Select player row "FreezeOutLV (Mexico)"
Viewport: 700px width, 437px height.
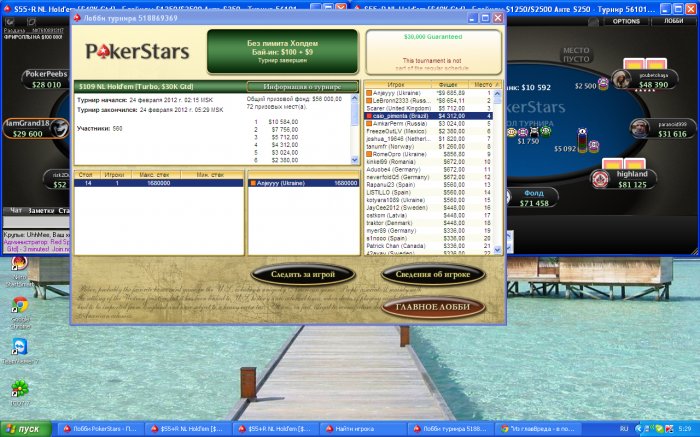[429, 131]
